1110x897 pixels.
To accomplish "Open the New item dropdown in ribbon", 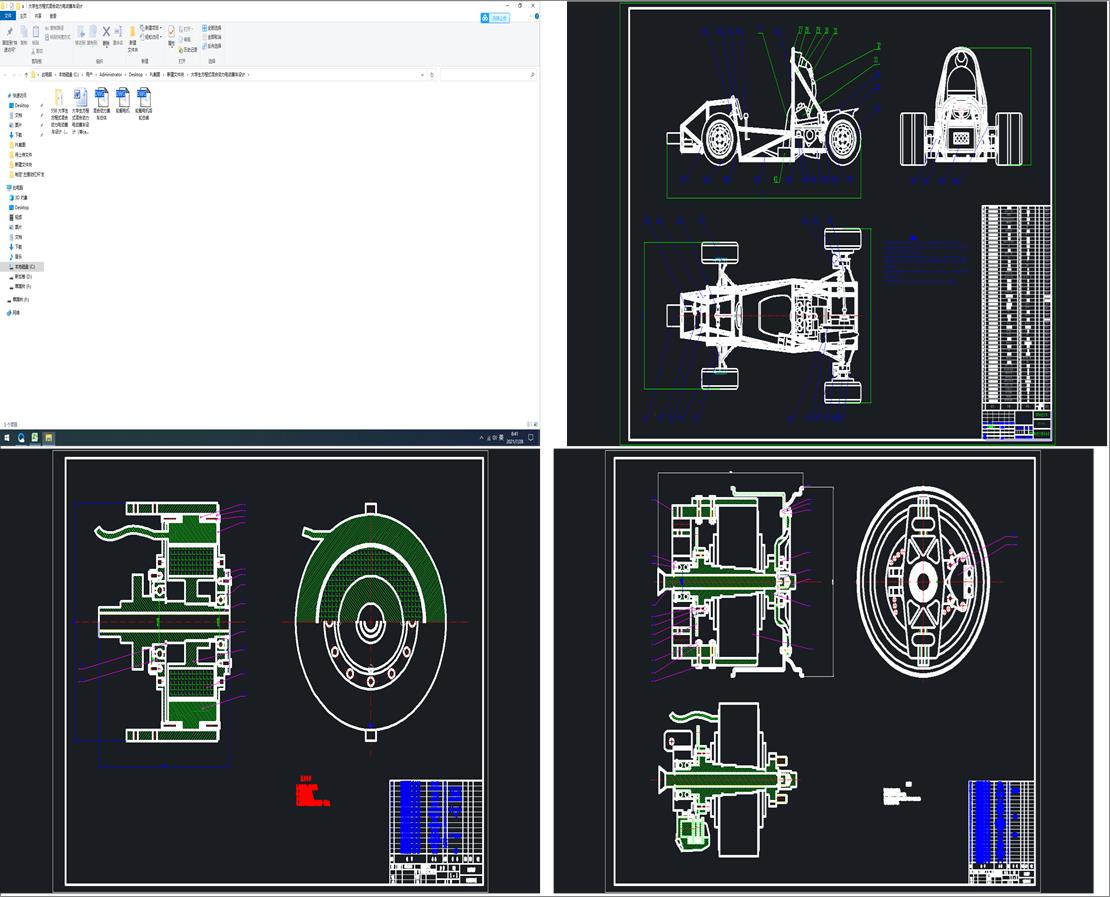I will click(x=151, y=28).
